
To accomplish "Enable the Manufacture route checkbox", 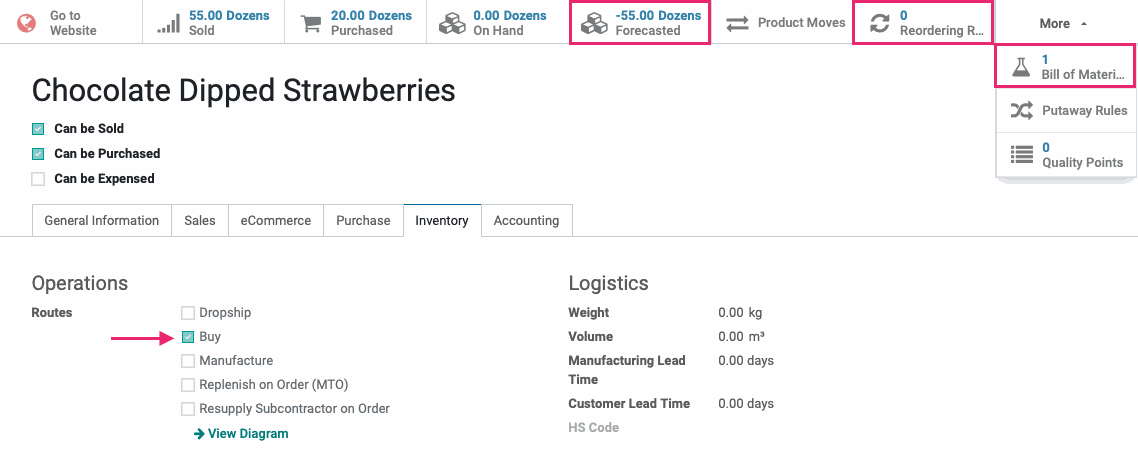I will [188, 361].
